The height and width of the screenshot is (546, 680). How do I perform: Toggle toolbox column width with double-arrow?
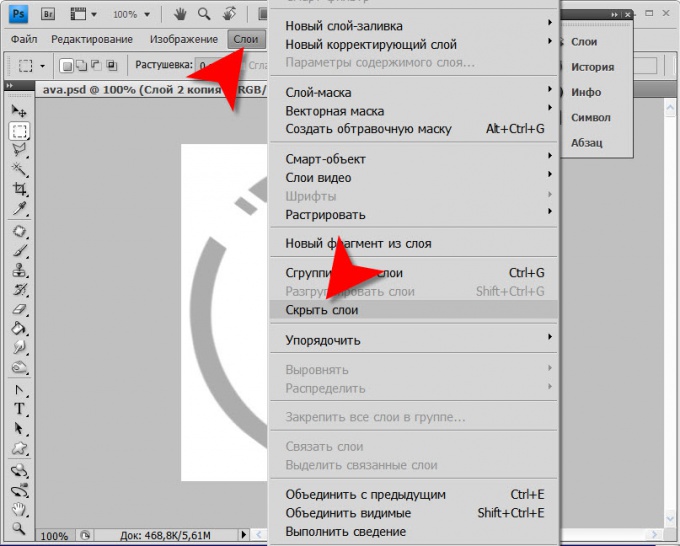click(x=10, y=85)
